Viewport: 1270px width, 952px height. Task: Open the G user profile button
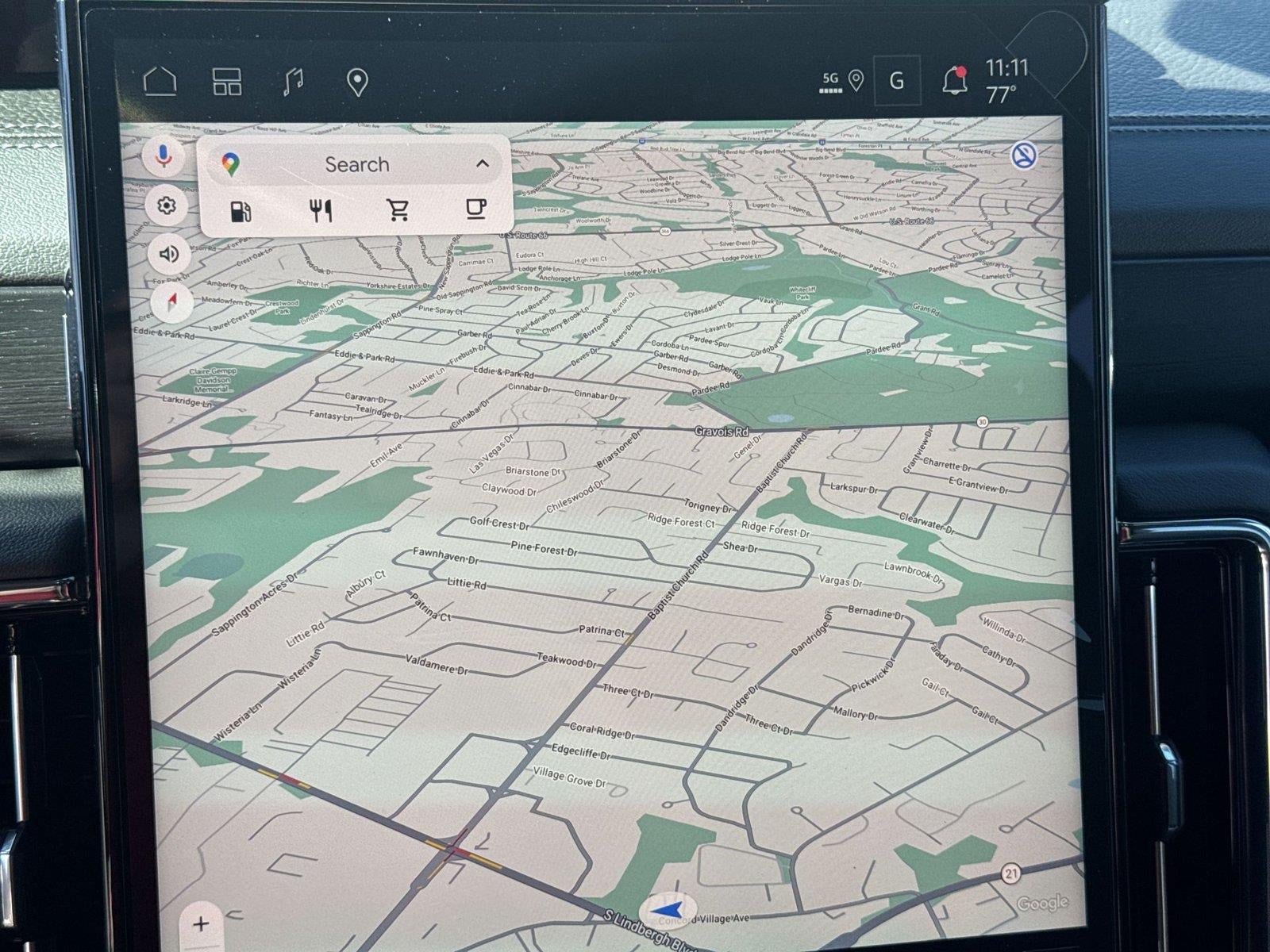[x=897, y=81]
